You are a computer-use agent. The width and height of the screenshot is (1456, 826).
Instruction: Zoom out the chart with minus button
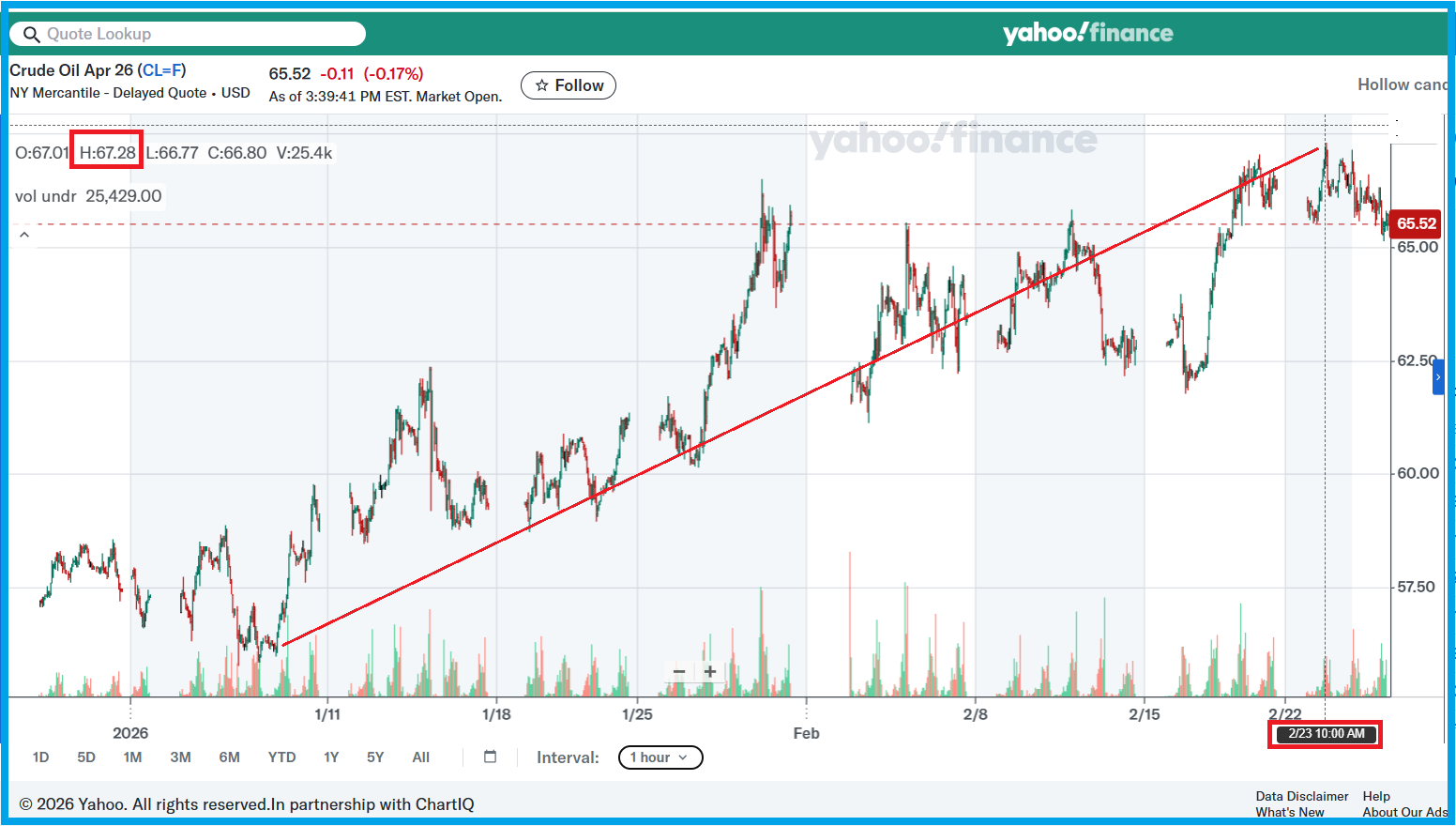pyautogui.click(x=679, y=671)
